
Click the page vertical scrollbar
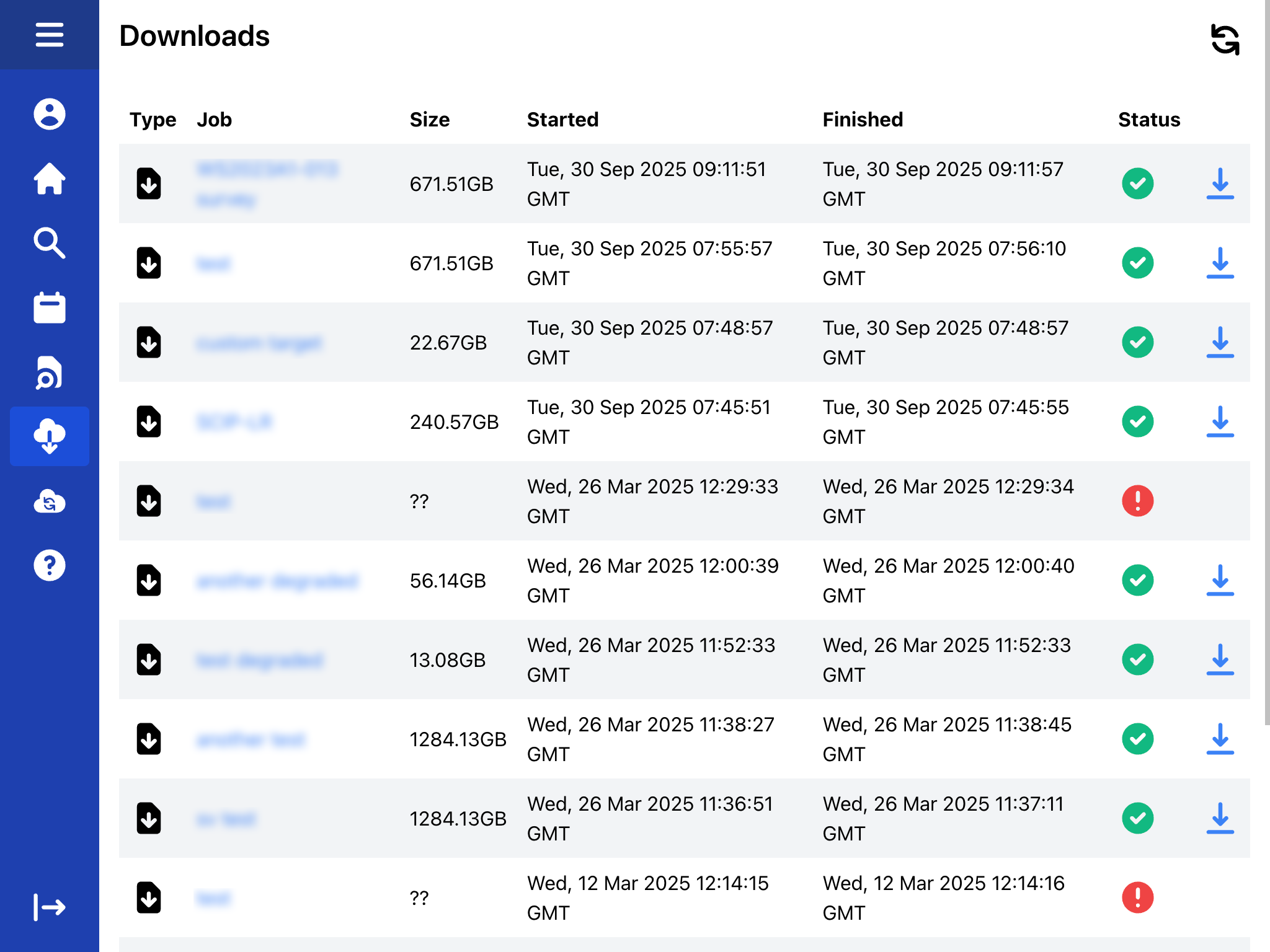[x=1267, y=363]
